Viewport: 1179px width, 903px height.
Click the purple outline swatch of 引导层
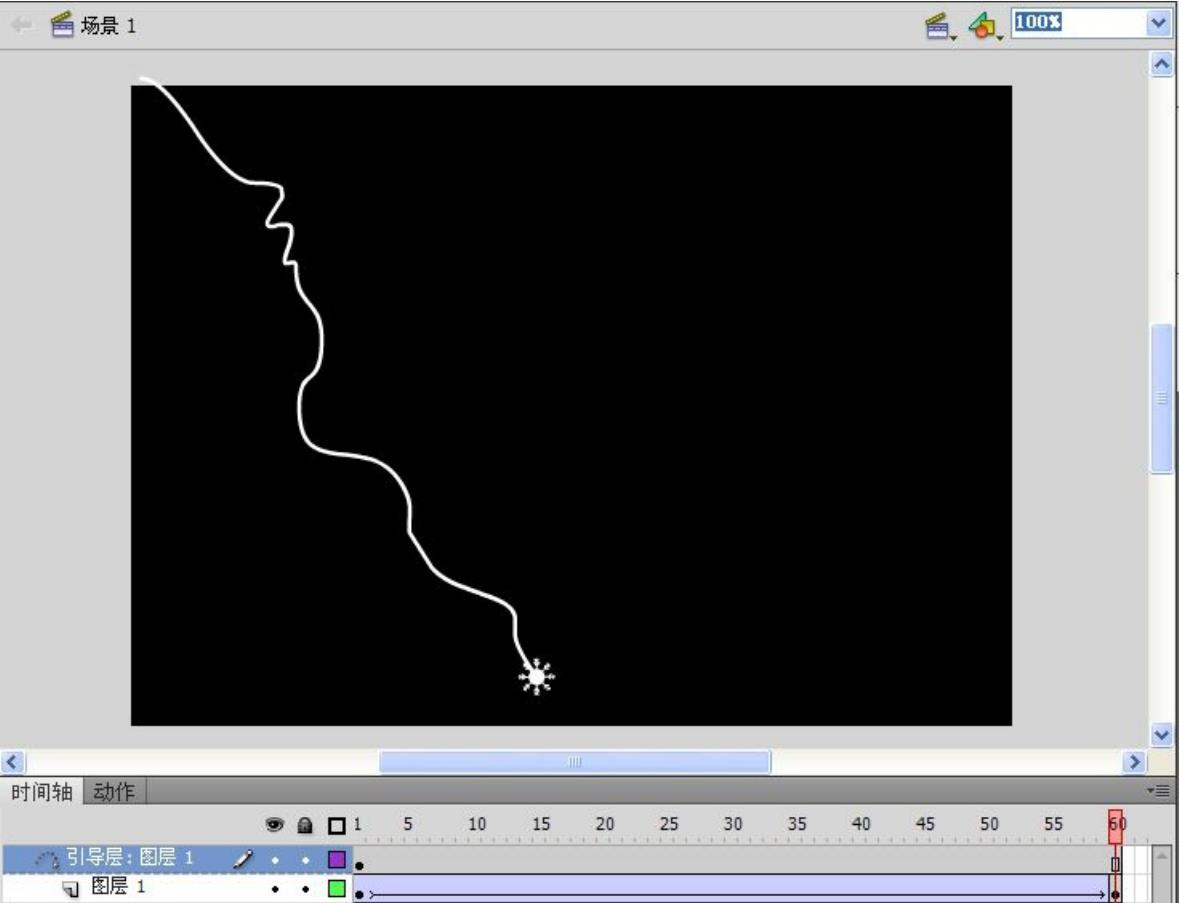[x=337, y=859]
